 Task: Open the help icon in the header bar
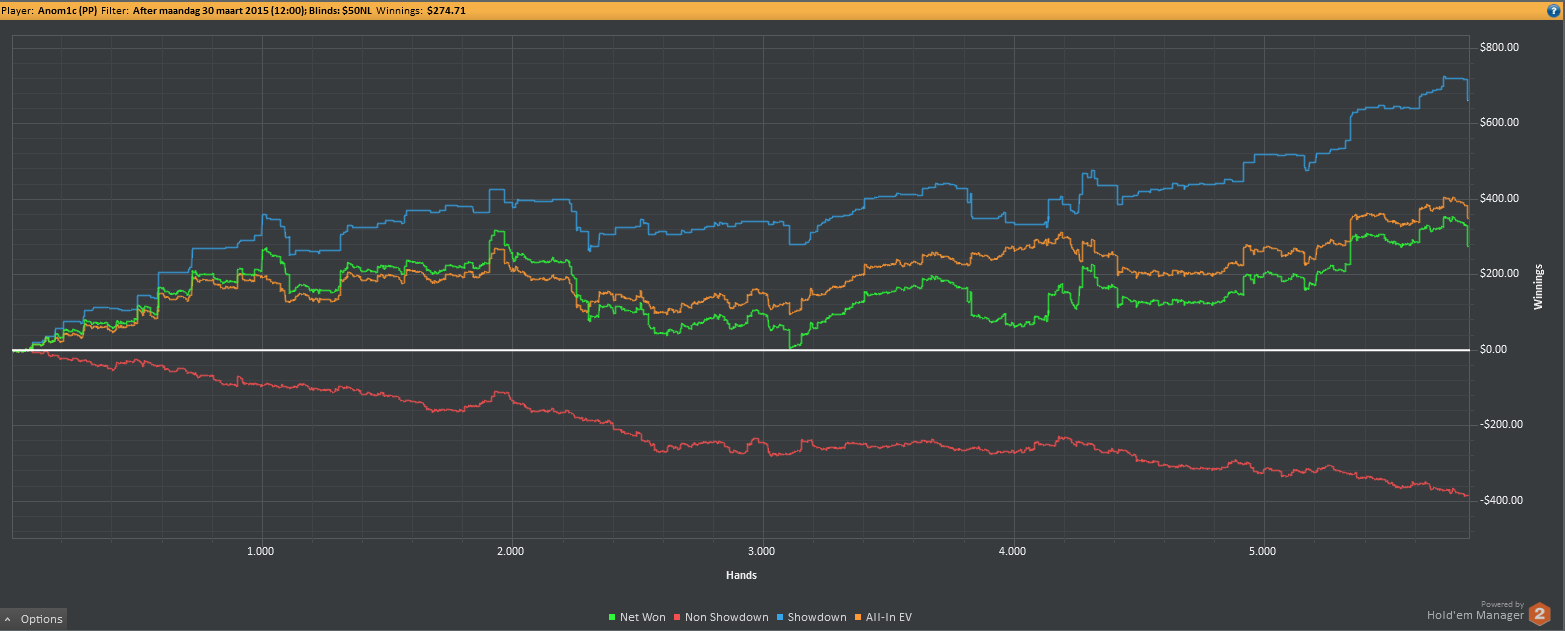1554,10
